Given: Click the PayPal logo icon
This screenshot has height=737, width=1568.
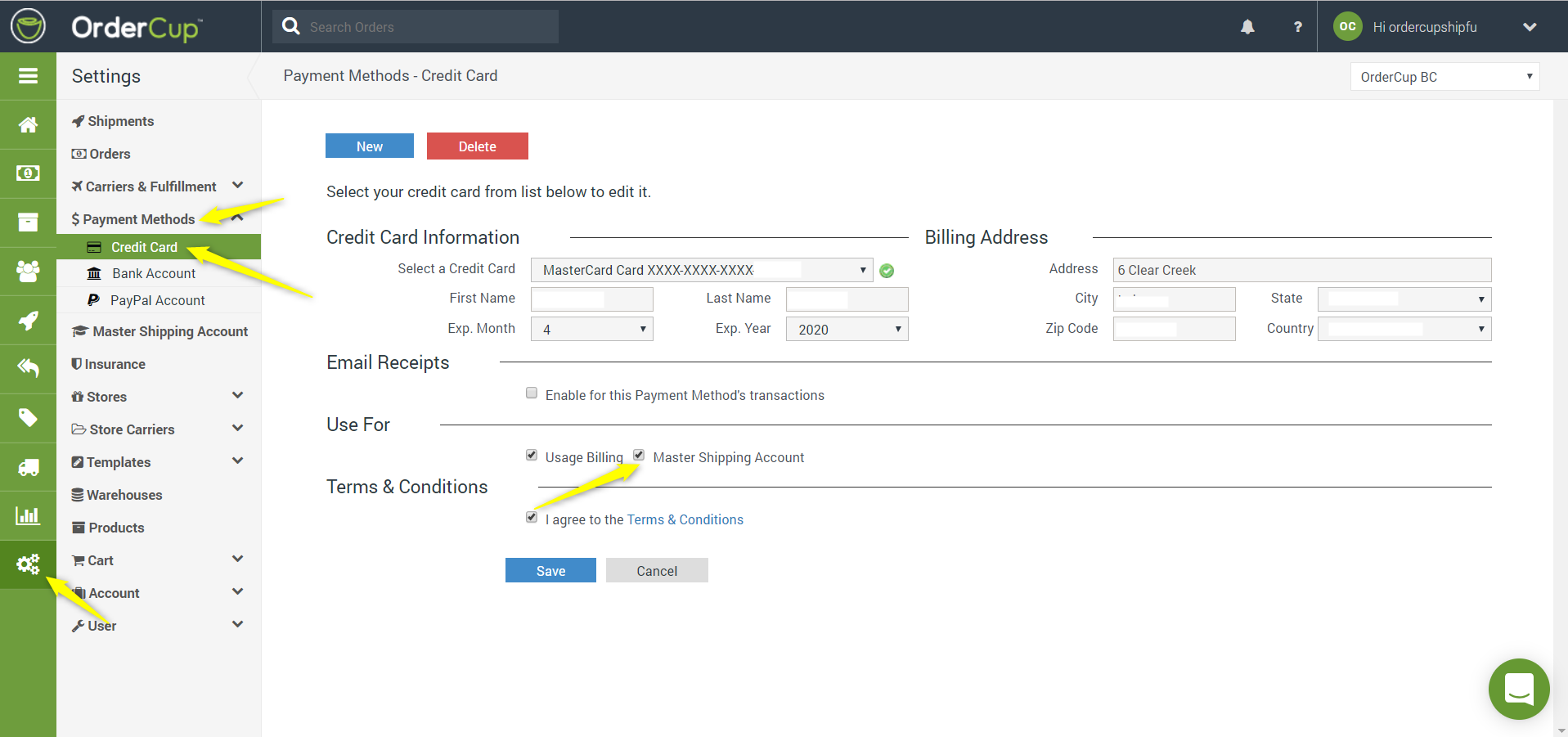Looking at the screenshot, I should pyautogui.click(x=93, y=300).
